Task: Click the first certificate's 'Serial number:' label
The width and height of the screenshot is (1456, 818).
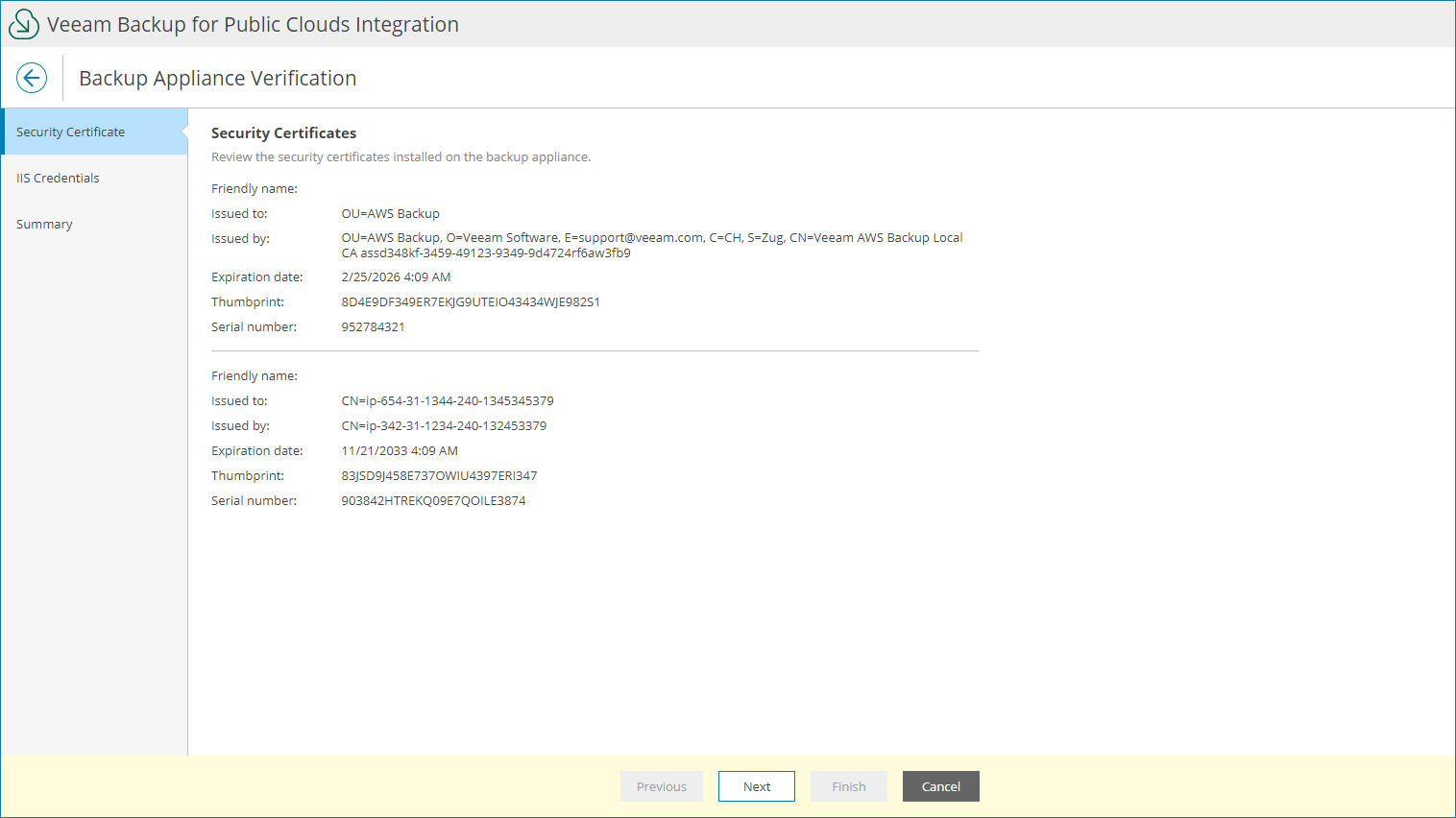Action: point(255,326)
